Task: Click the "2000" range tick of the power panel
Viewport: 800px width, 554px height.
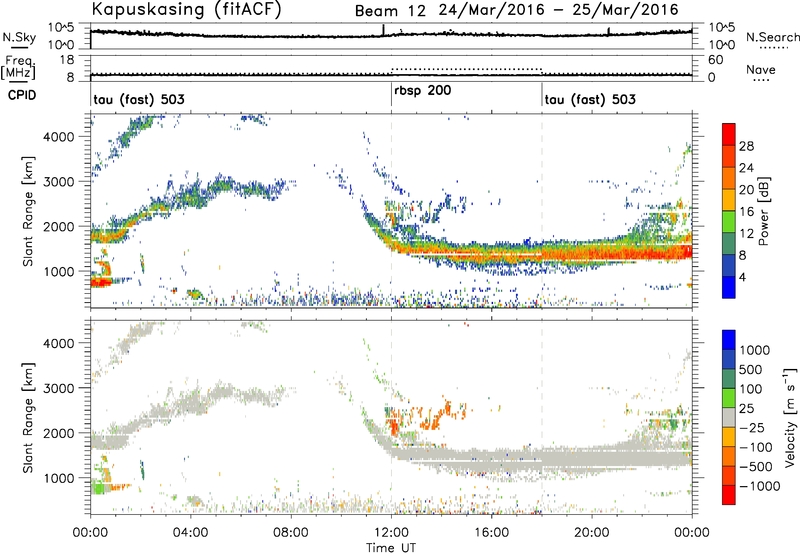Action: tap(59, 226)
